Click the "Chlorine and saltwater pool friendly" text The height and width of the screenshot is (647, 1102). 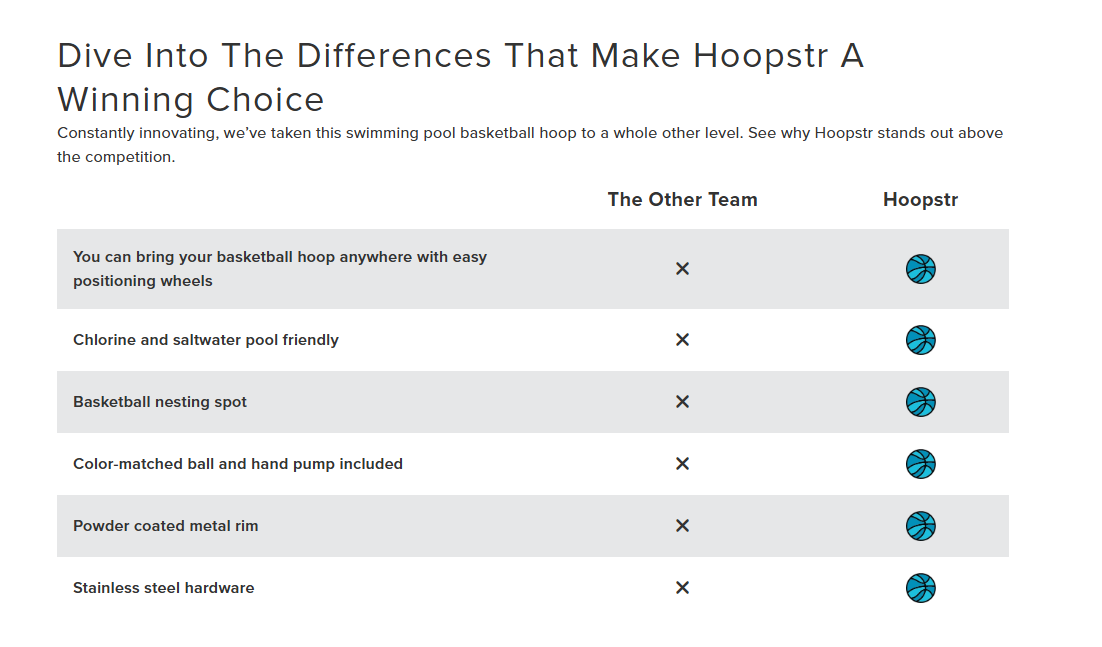point(206,340)
